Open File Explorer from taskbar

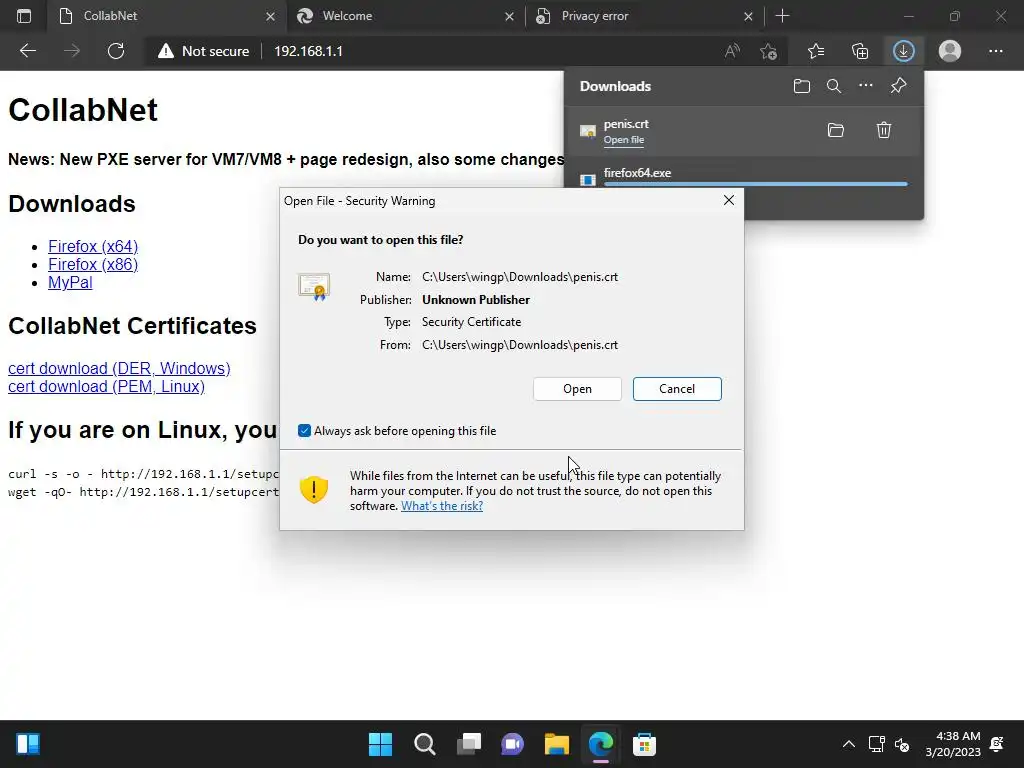point(557,744)
